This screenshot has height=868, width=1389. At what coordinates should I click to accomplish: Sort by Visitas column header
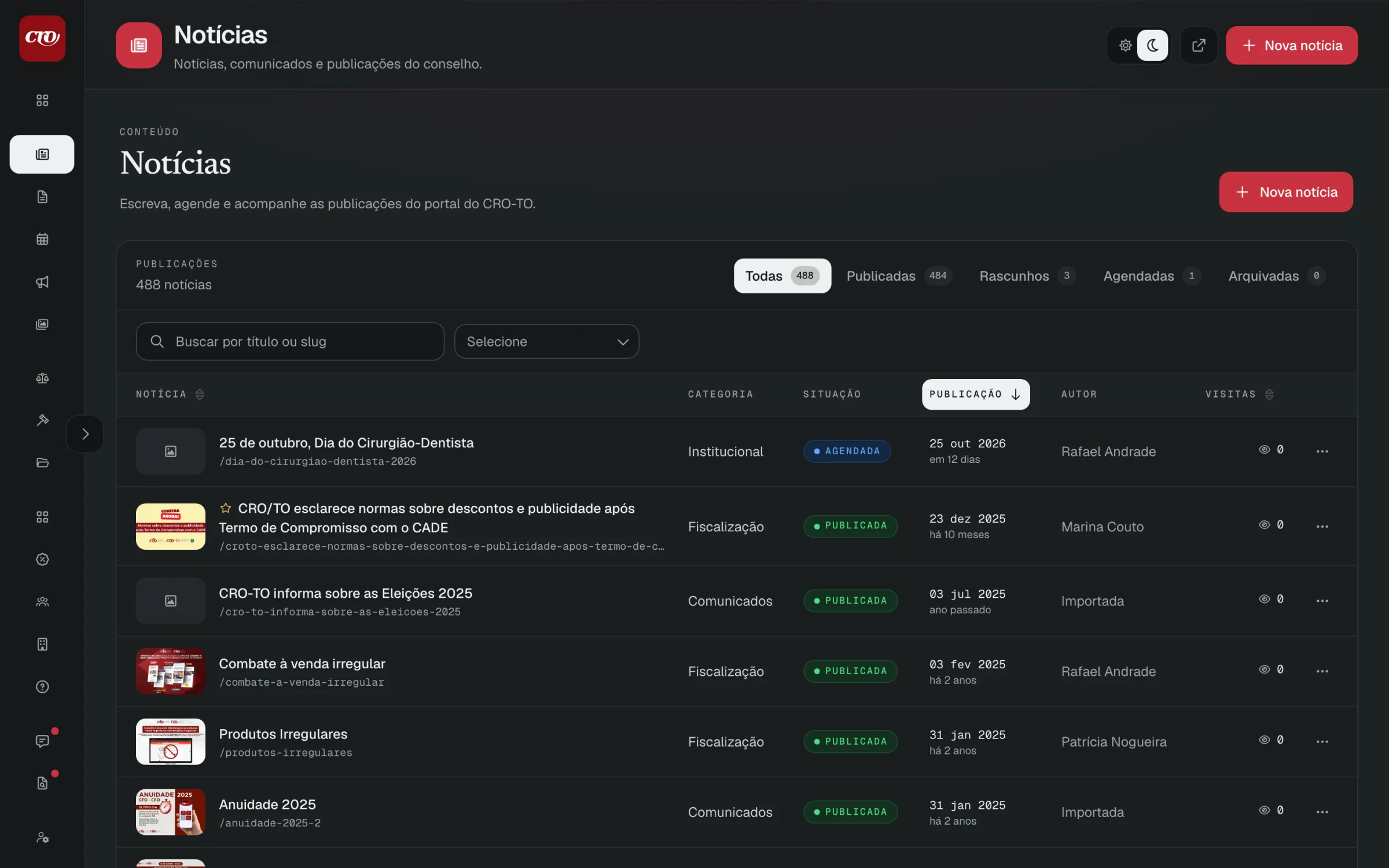point(1239,394)
